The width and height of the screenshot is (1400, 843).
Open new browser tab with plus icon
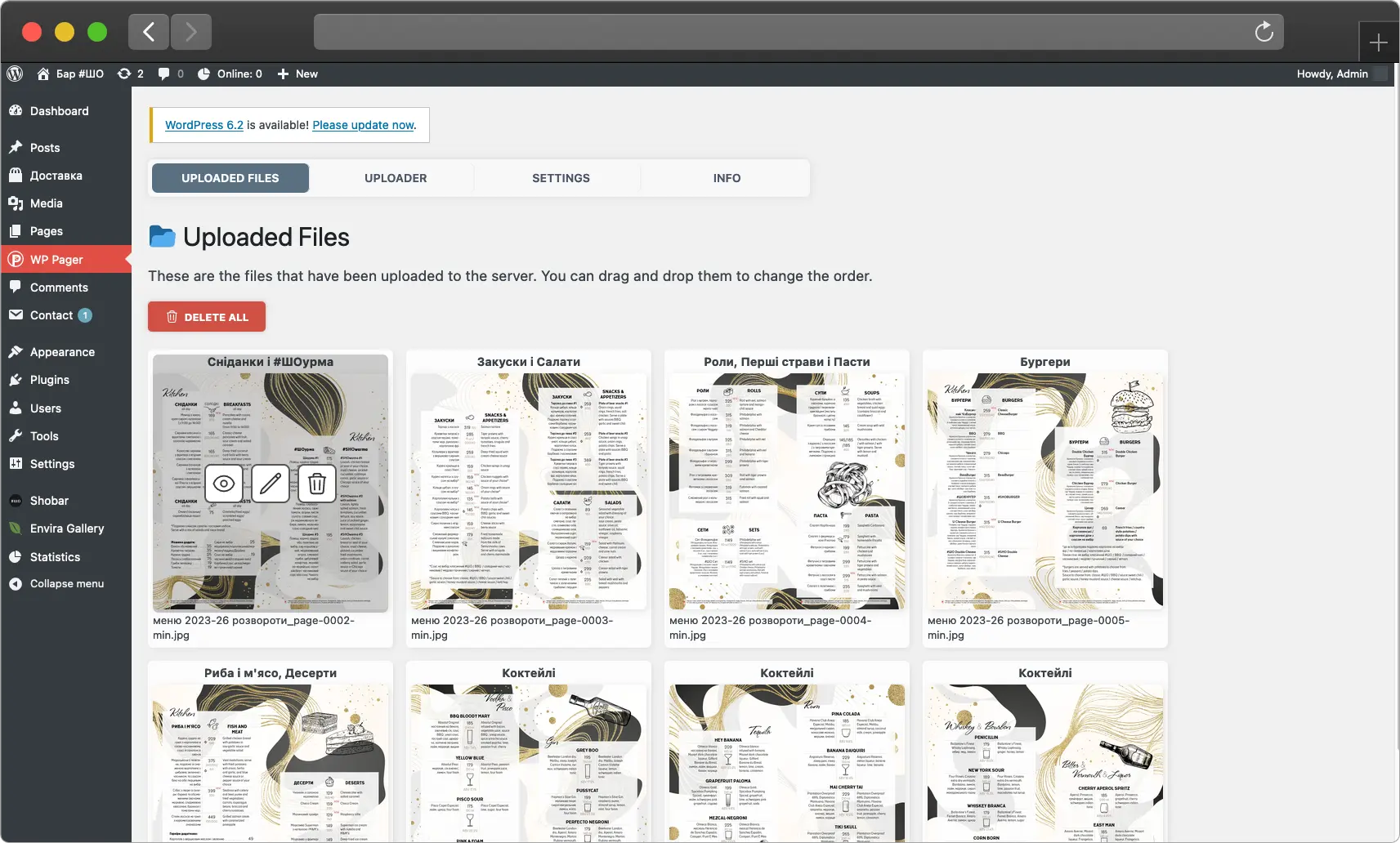[x=1379, y=42]
